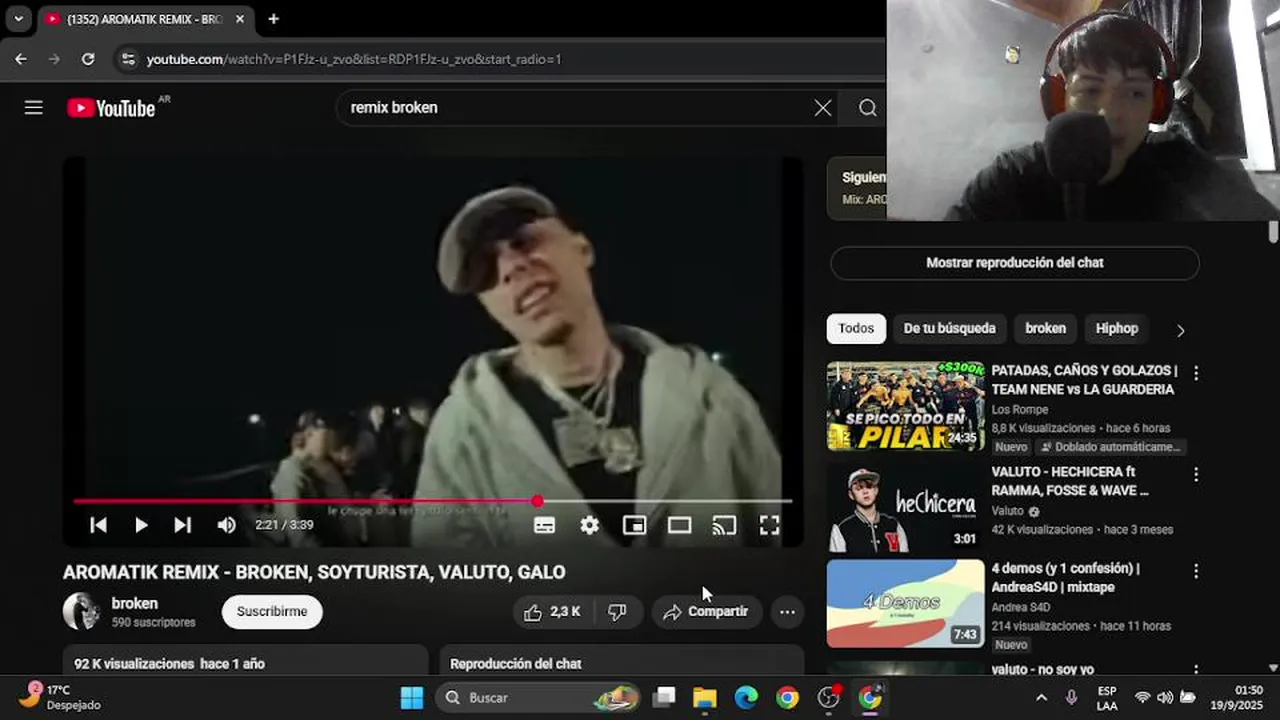Click the browser address bar URL

[x=354, y=59]
